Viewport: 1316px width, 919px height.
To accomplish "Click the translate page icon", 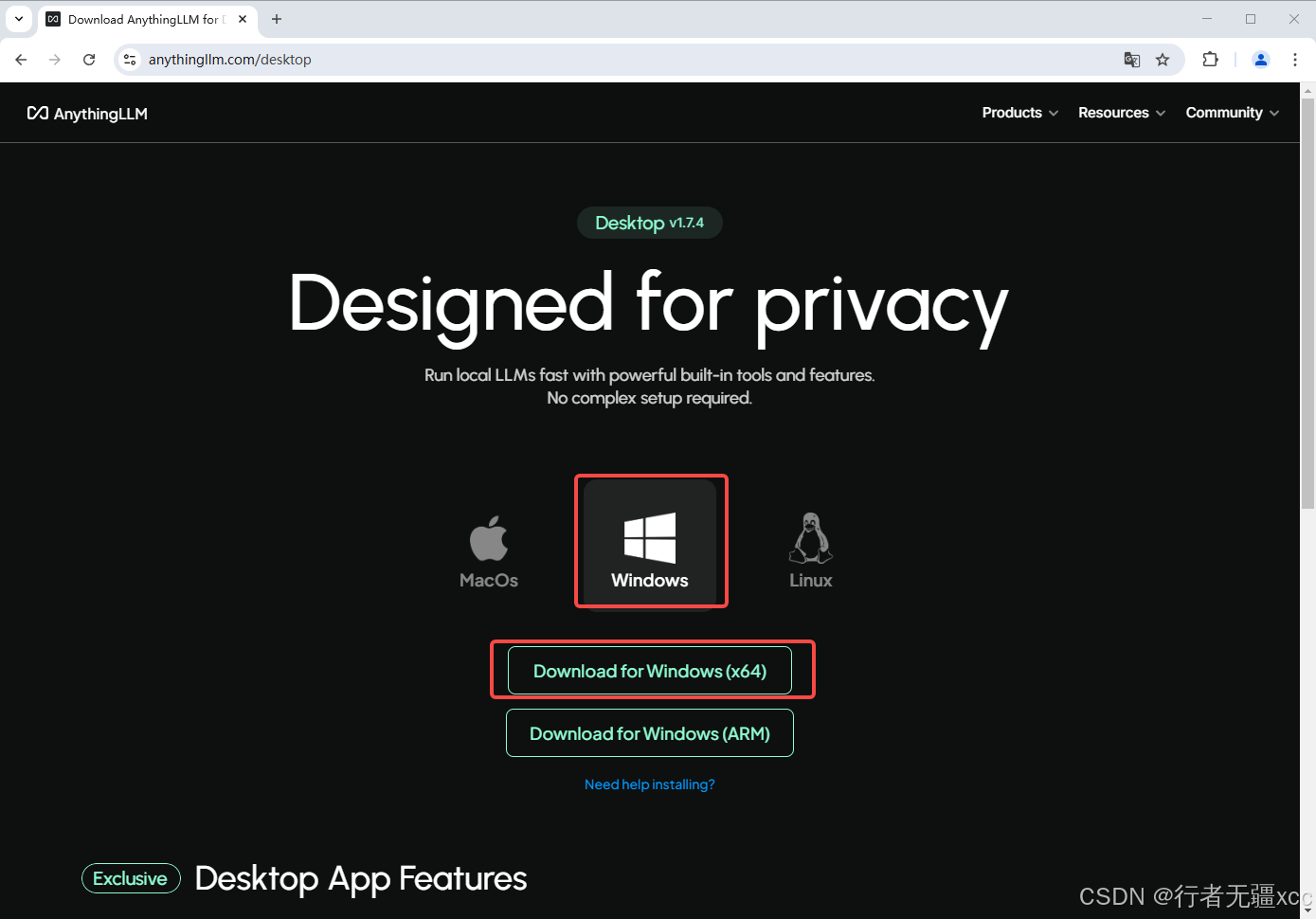I will (x=1132, y=60).
